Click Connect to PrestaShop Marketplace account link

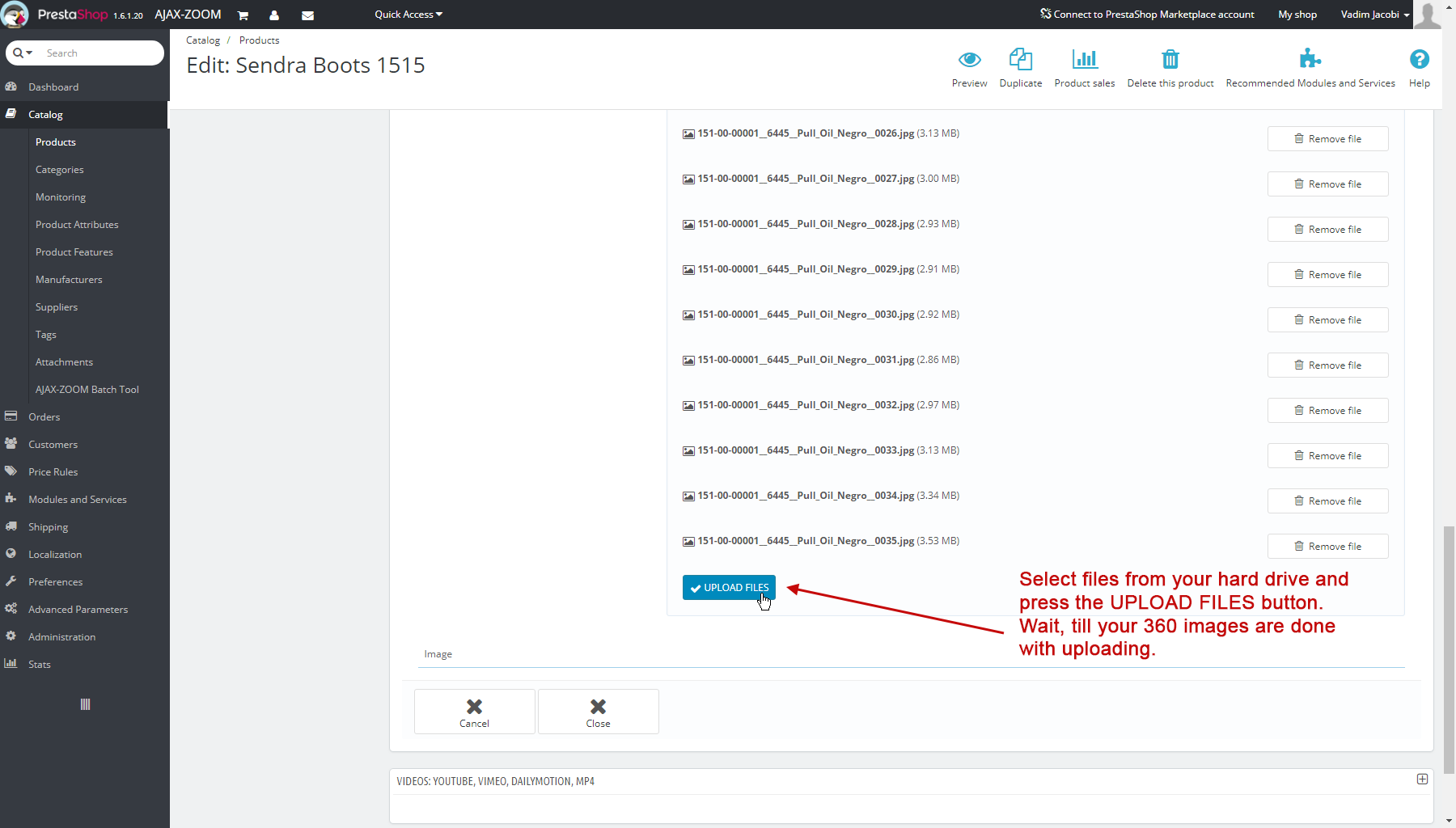[x=1147, y=15]
